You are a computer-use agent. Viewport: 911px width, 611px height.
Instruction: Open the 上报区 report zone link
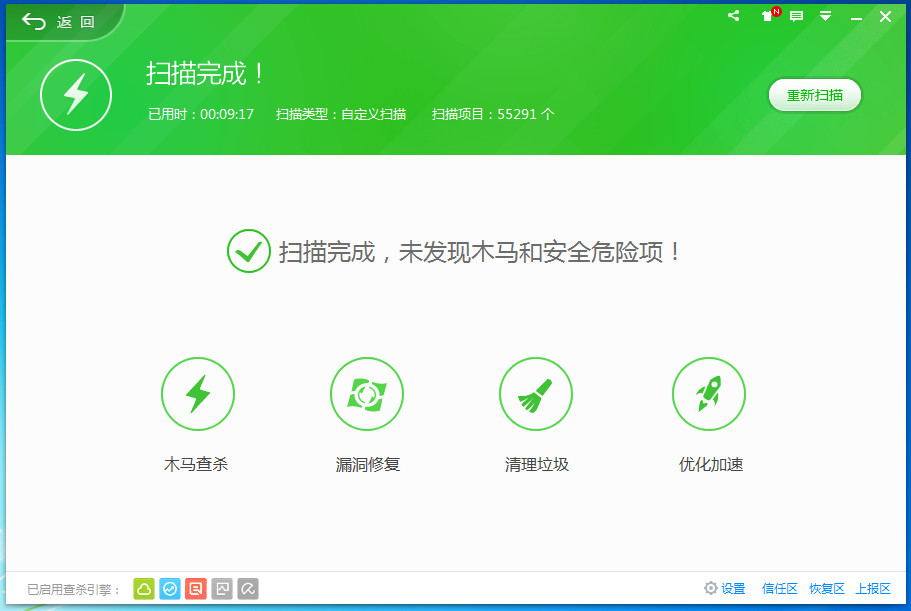[x=873, y=588]
